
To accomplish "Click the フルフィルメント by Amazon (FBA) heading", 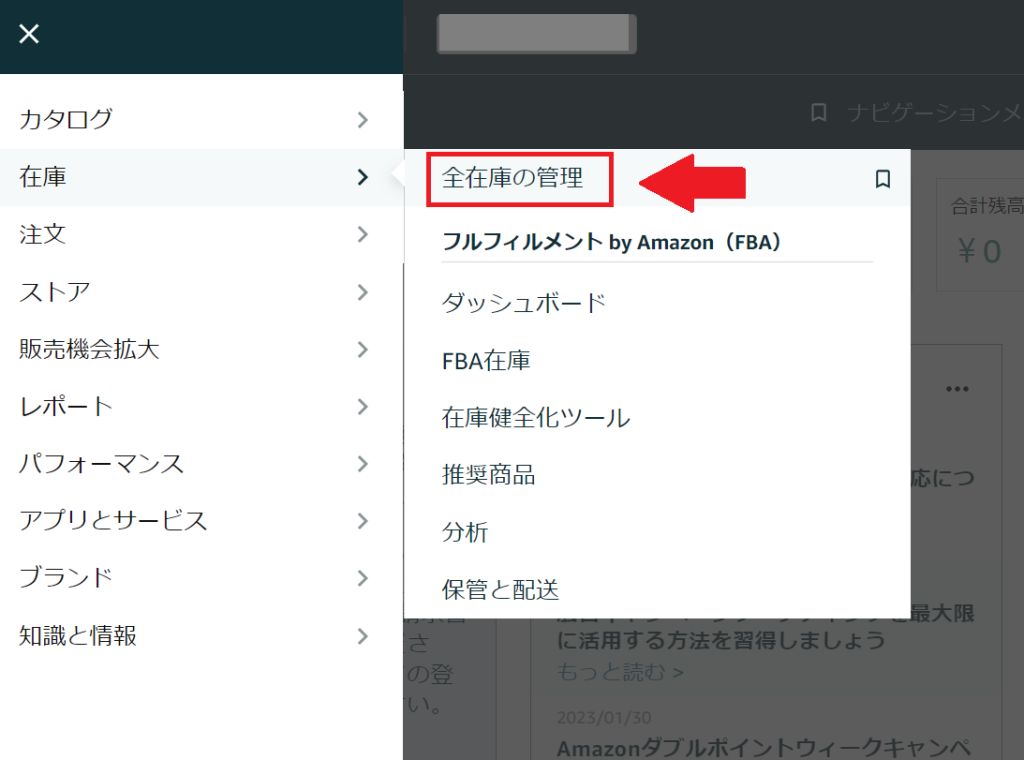I will pos(611,242).
